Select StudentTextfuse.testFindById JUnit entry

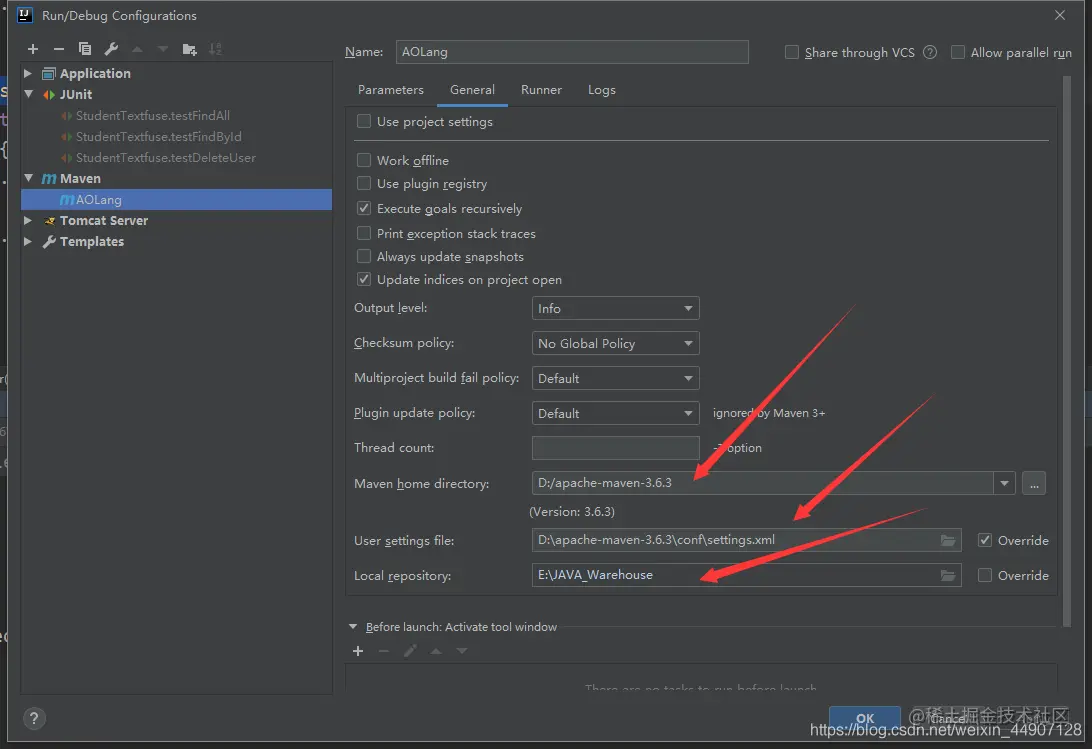[x=159, y=137]
